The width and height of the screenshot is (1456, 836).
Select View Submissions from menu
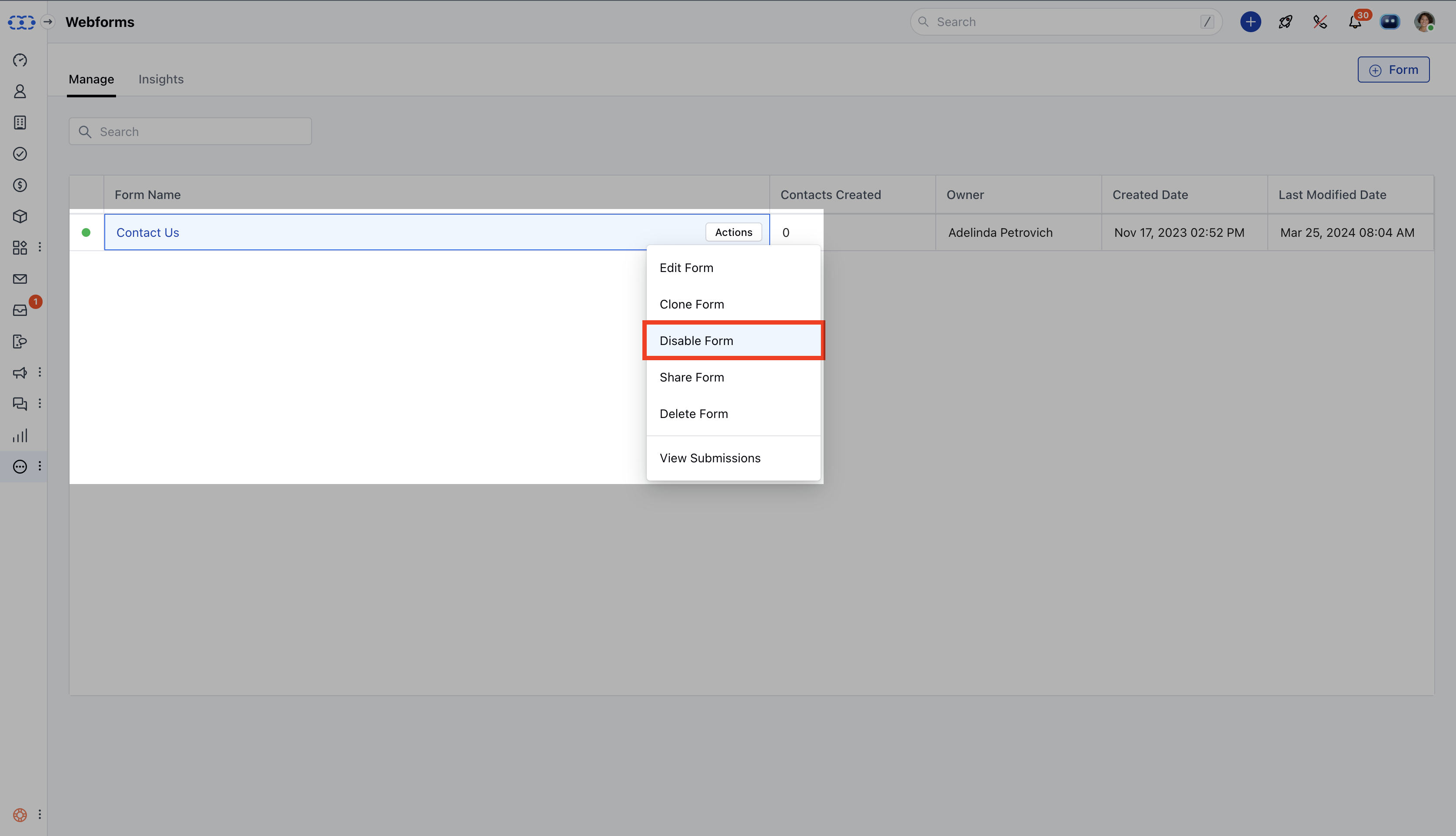733,458
